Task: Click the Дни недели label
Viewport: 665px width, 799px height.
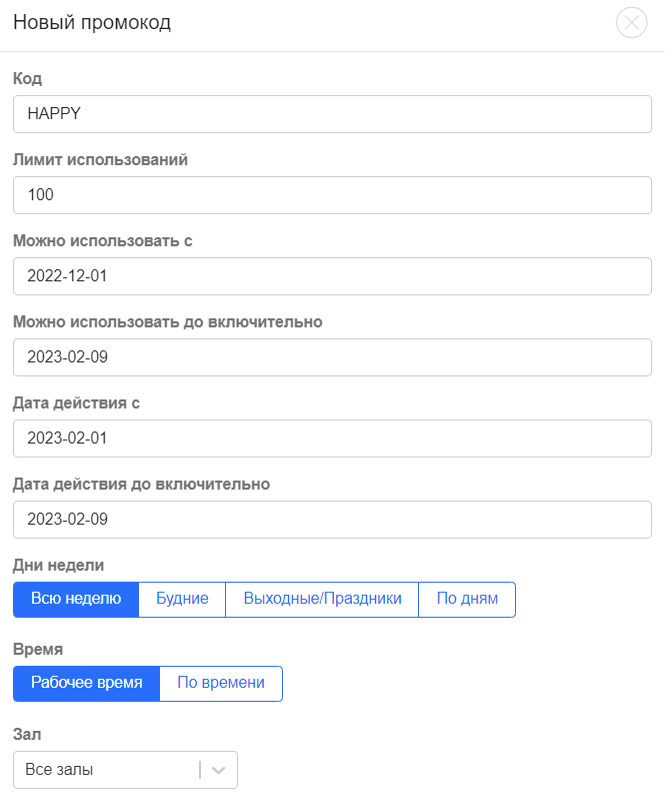Action: click(x=59, y=565)
